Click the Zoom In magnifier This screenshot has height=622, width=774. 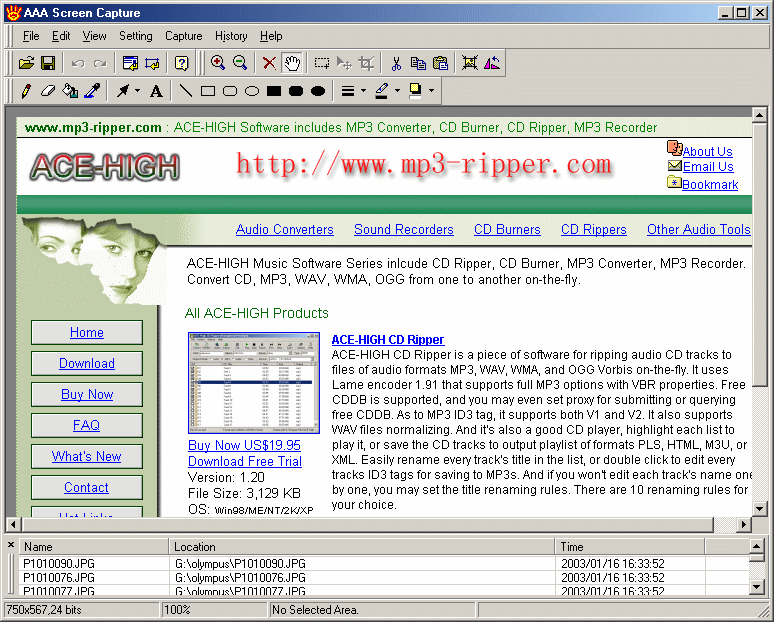(218, 63)
